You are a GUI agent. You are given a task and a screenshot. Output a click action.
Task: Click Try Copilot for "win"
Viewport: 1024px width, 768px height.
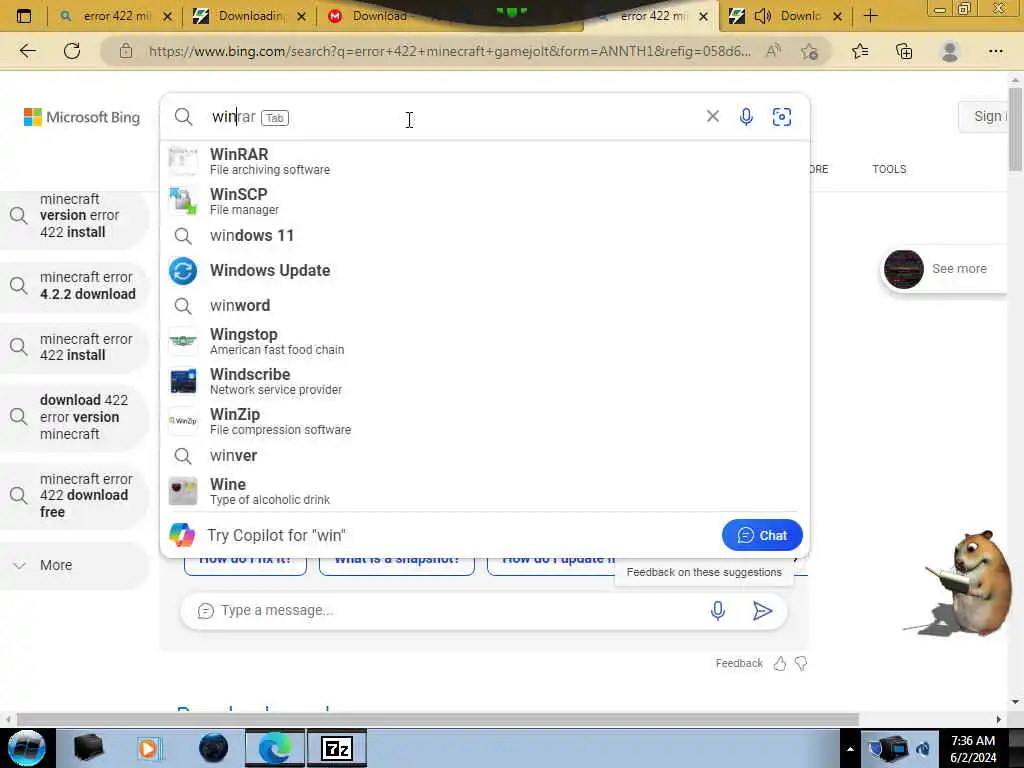(276, 535)
